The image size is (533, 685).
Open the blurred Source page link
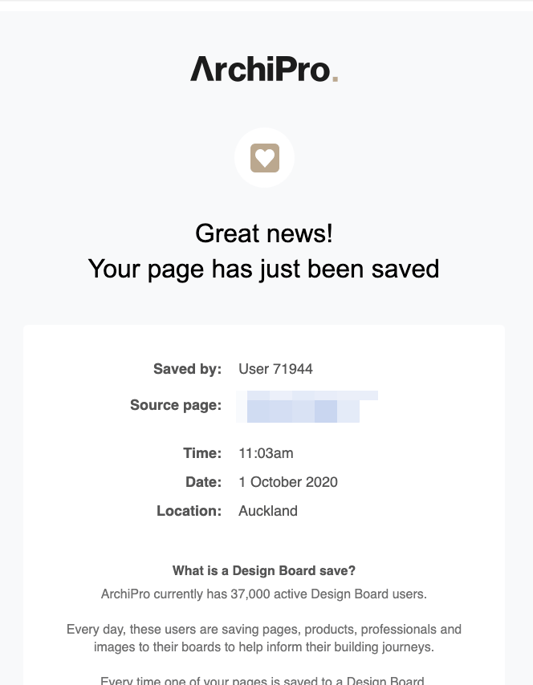tap(307, 406)
